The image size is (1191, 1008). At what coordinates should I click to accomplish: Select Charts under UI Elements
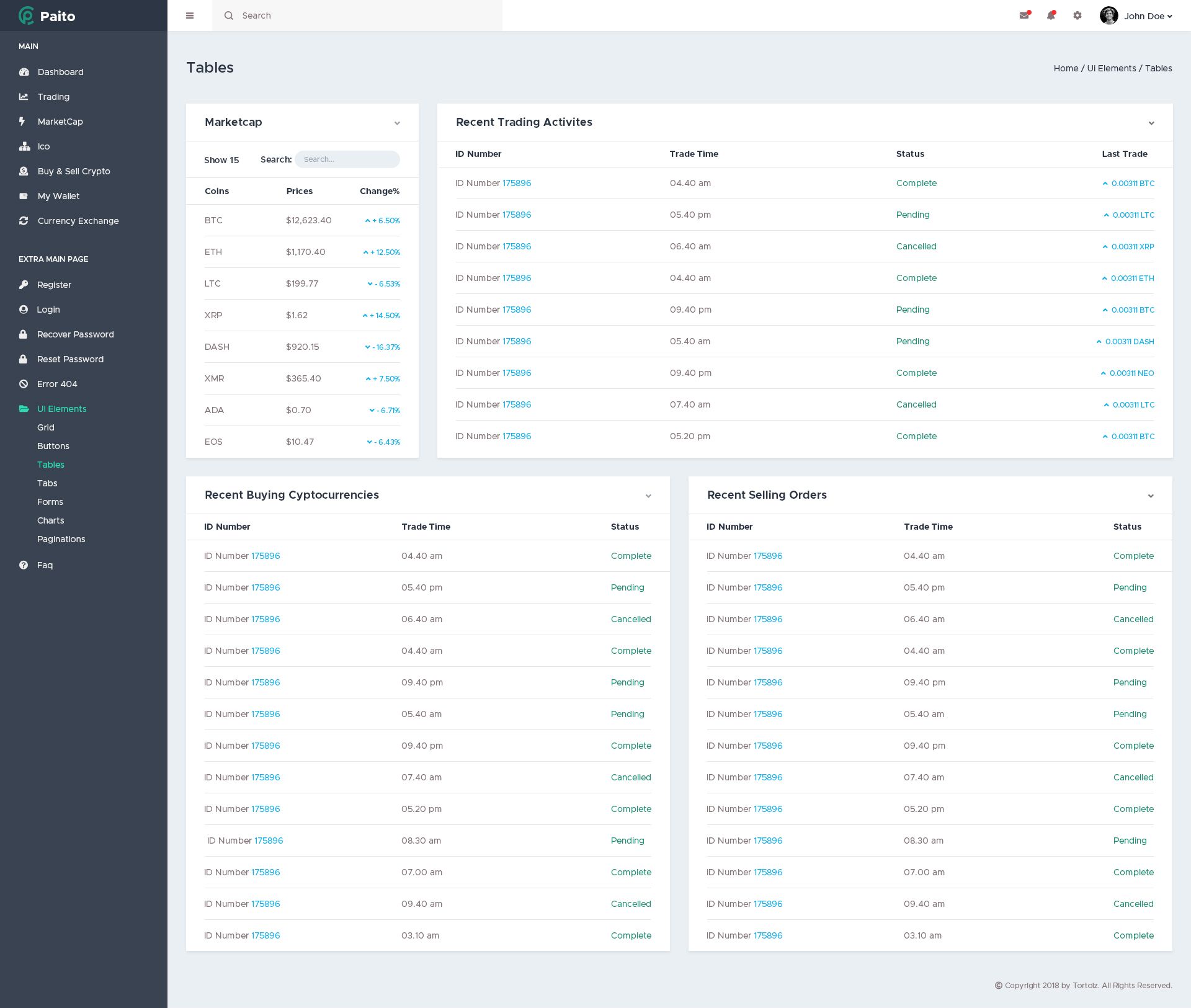(x=50, y=520)
